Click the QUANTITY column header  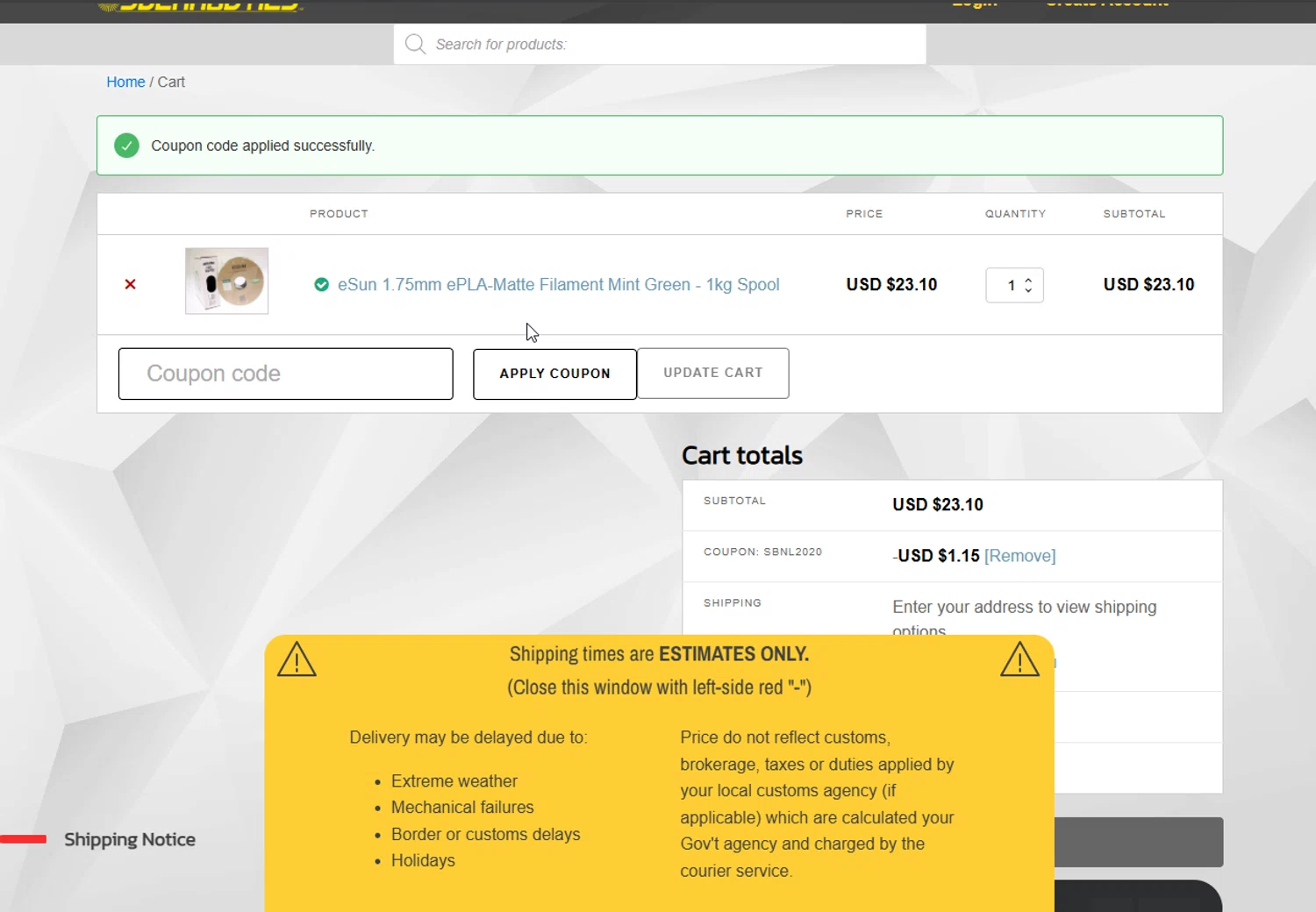[1015, 214]
